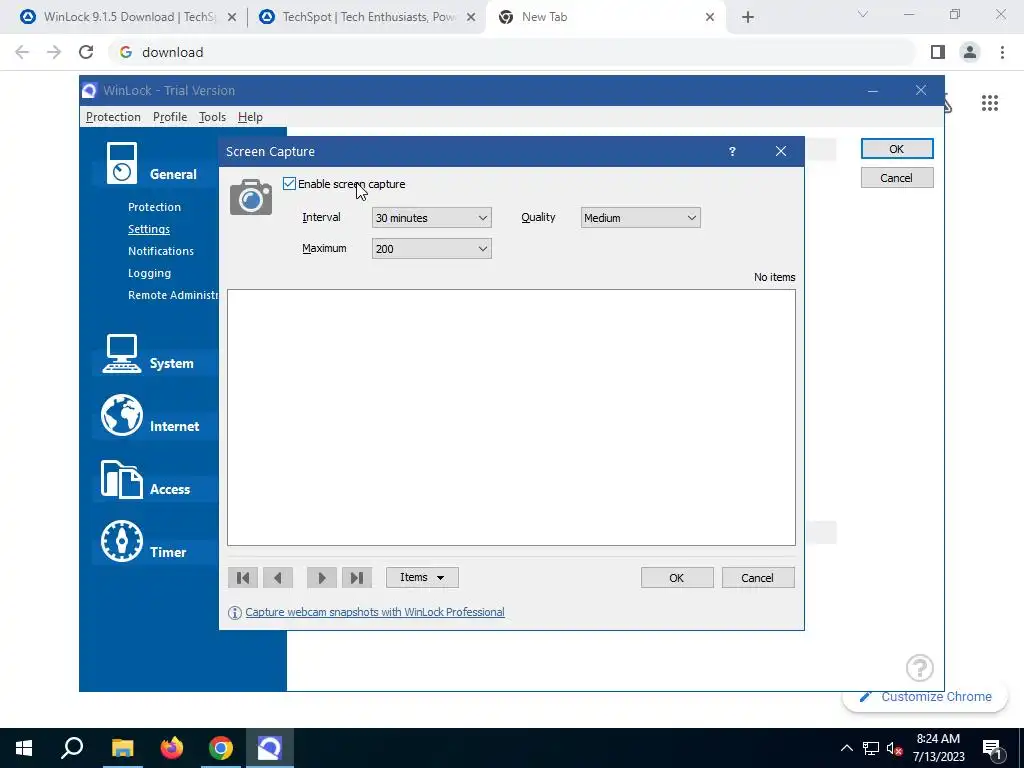Select Notifications under General sidebar
The image size is (1024, 768).
point(161,251)
